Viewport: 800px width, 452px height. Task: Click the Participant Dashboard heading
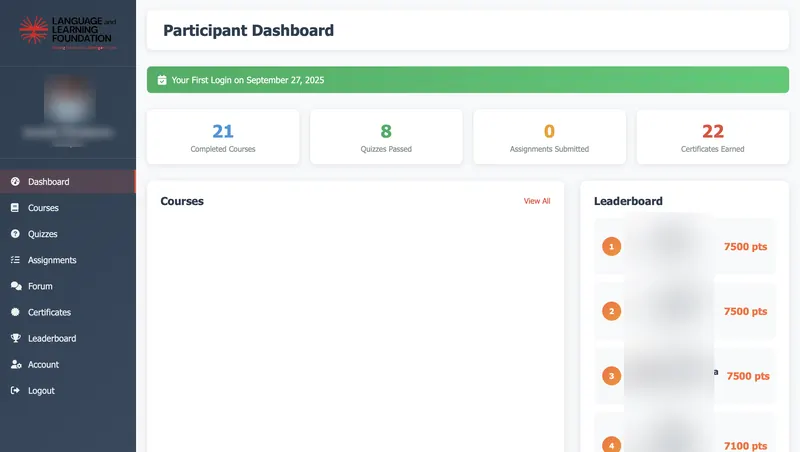tap(248, 31)
